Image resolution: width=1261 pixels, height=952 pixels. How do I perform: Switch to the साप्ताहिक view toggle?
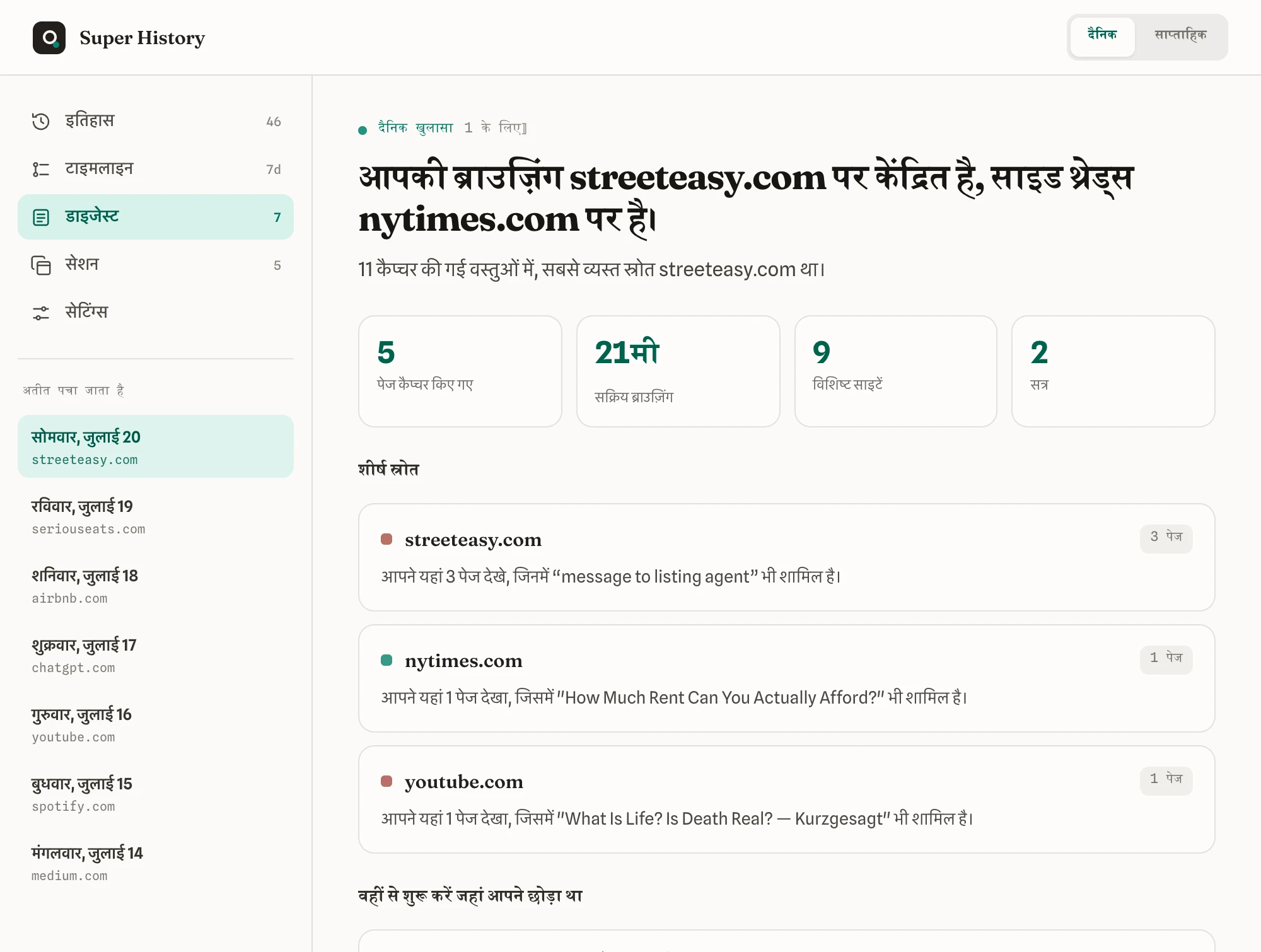pyautogui.click(x=1180, y=36)
